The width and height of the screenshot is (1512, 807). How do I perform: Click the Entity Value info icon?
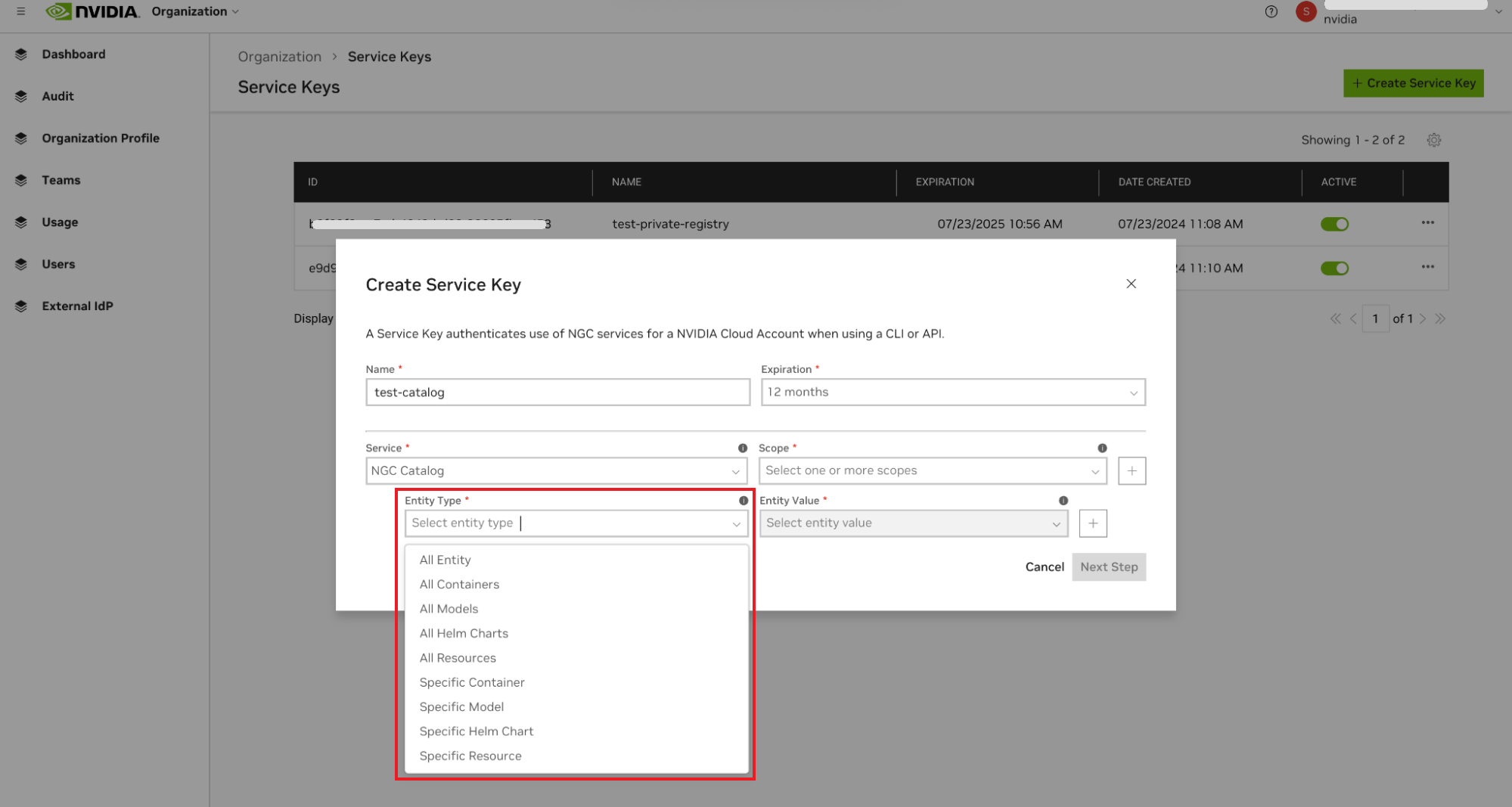[x=1063, y=501]
